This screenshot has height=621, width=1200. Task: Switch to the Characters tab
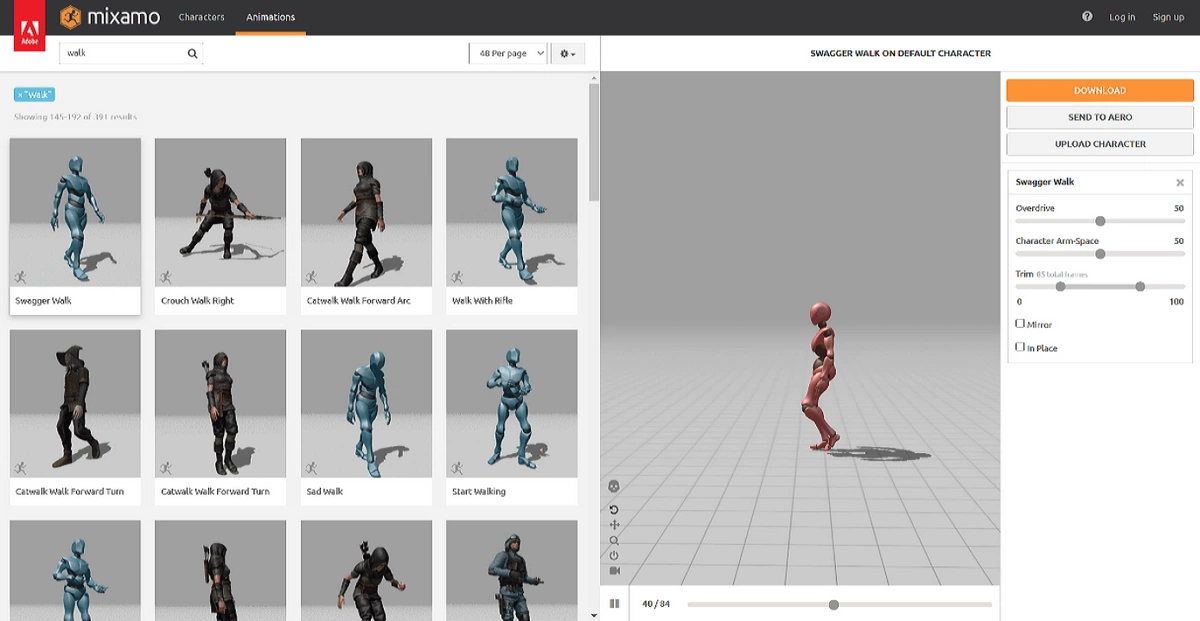tap(201, 17)
